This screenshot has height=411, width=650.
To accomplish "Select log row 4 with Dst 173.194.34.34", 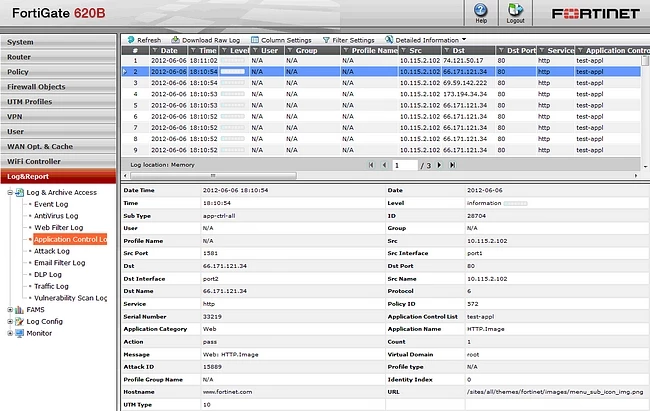I will click(381, 94).
